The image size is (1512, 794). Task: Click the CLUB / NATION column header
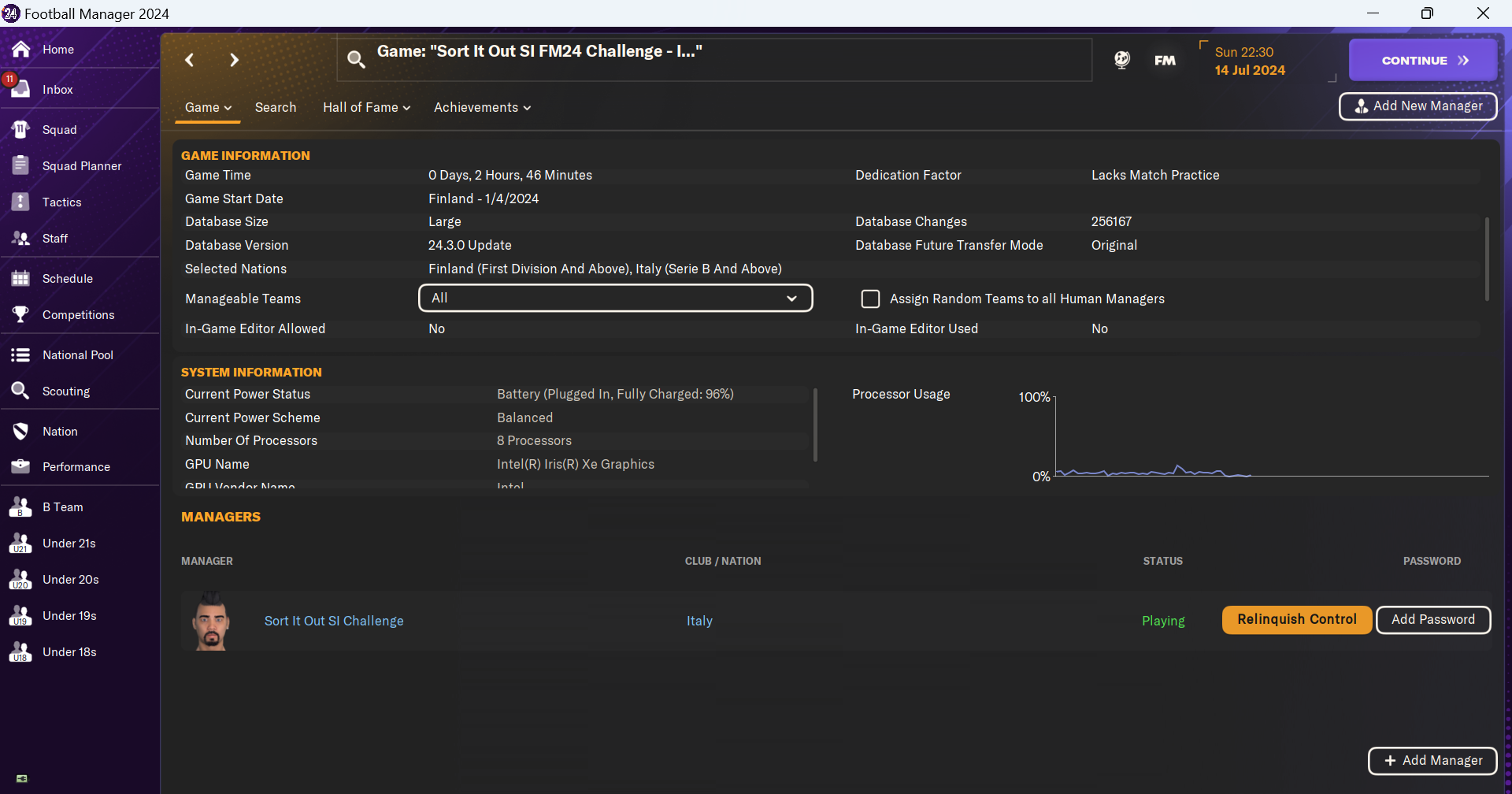[x=723, y=561]
